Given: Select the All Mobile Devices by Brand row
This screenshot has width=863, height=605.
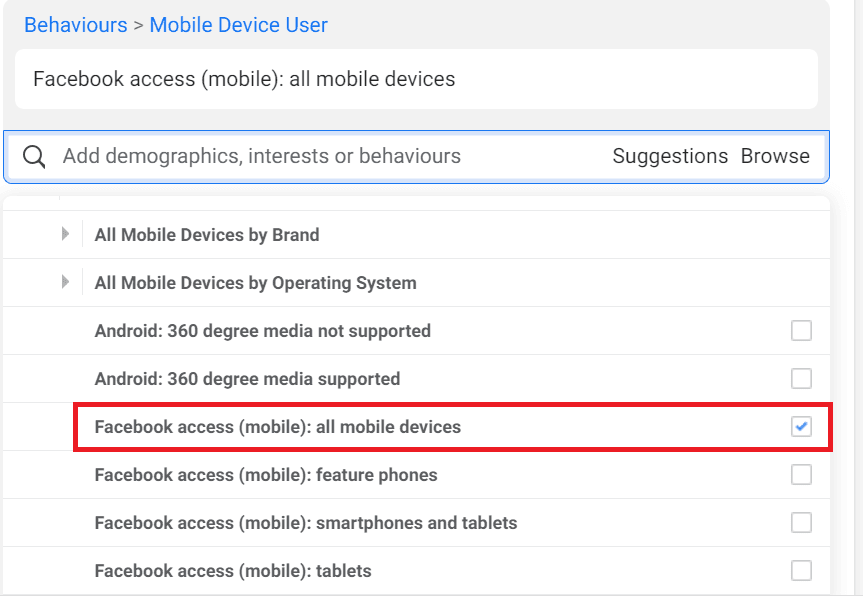Looking at the screenshot, I should click(207, 234).
